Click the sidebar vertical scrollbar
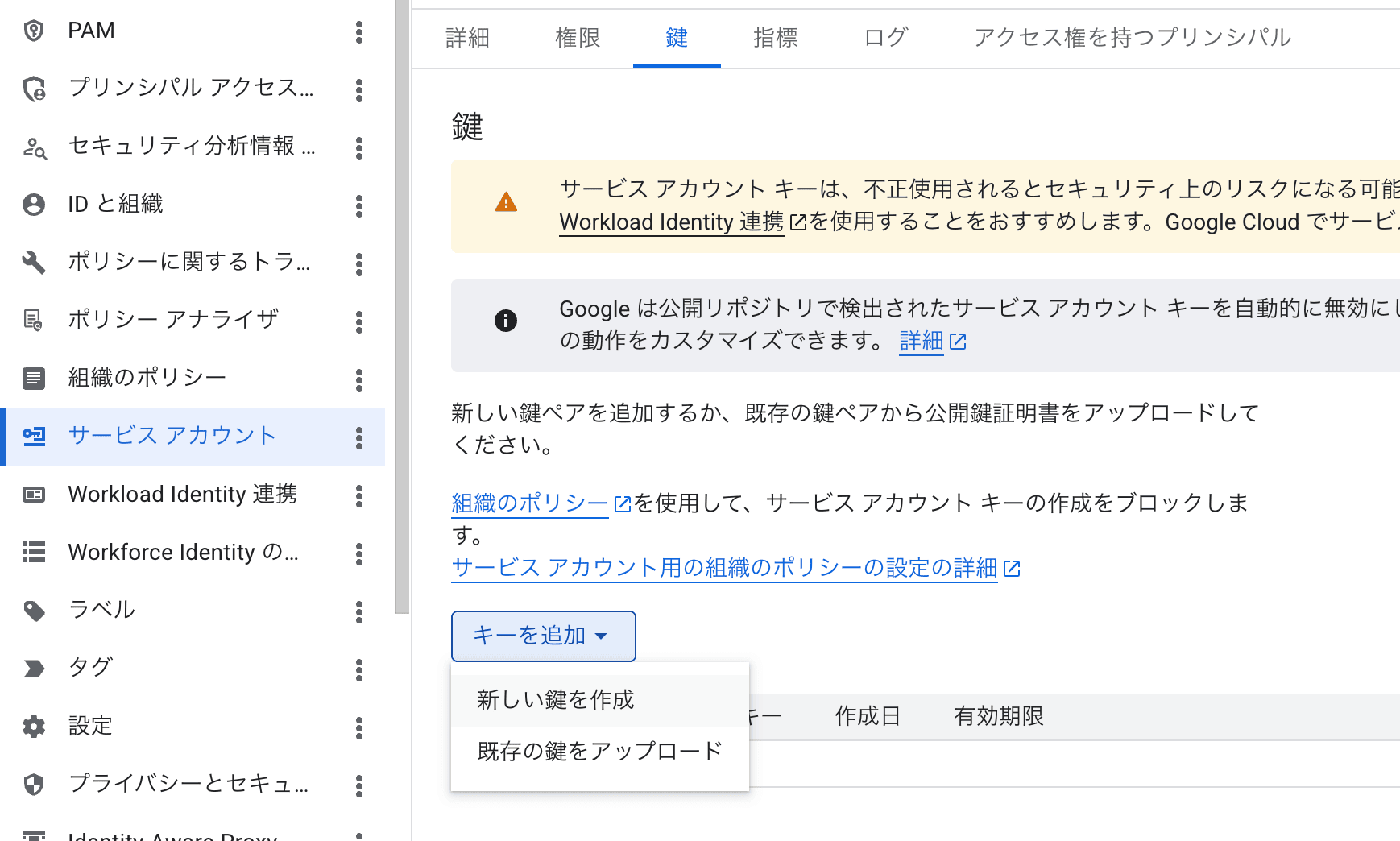Image resolution: width=1400 pixels, height=841 pixels. pyautogui.click(x=402, y=306)
